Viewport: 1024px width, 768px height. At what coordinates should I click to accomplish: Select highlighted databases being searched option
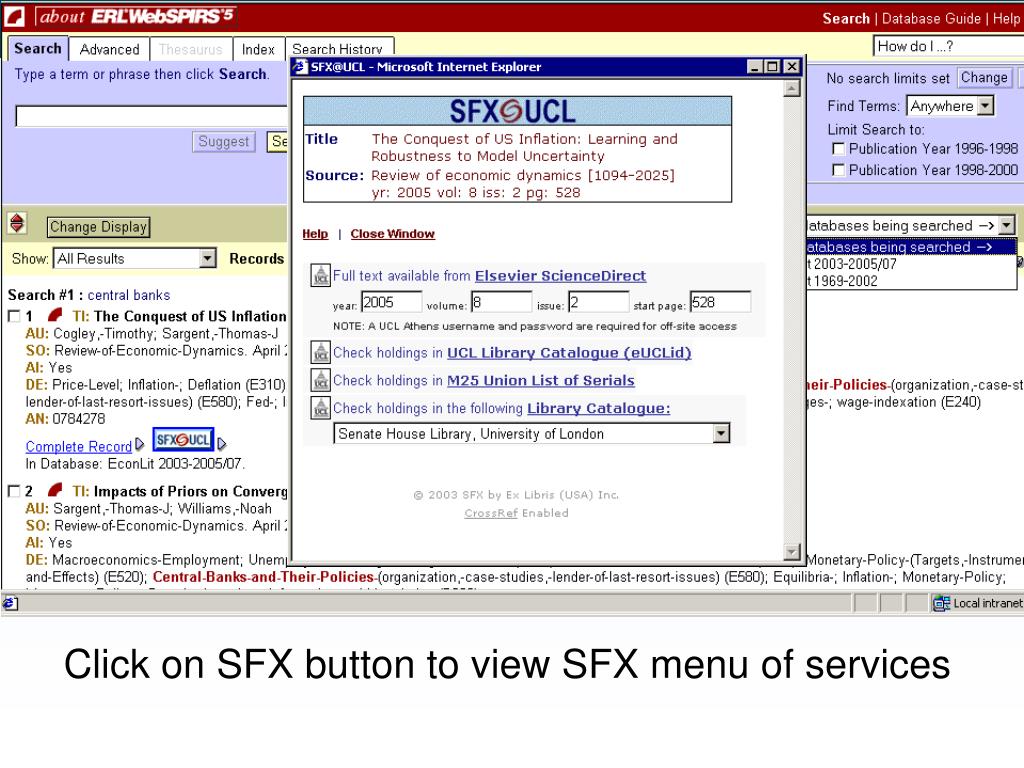coord(911,247)
